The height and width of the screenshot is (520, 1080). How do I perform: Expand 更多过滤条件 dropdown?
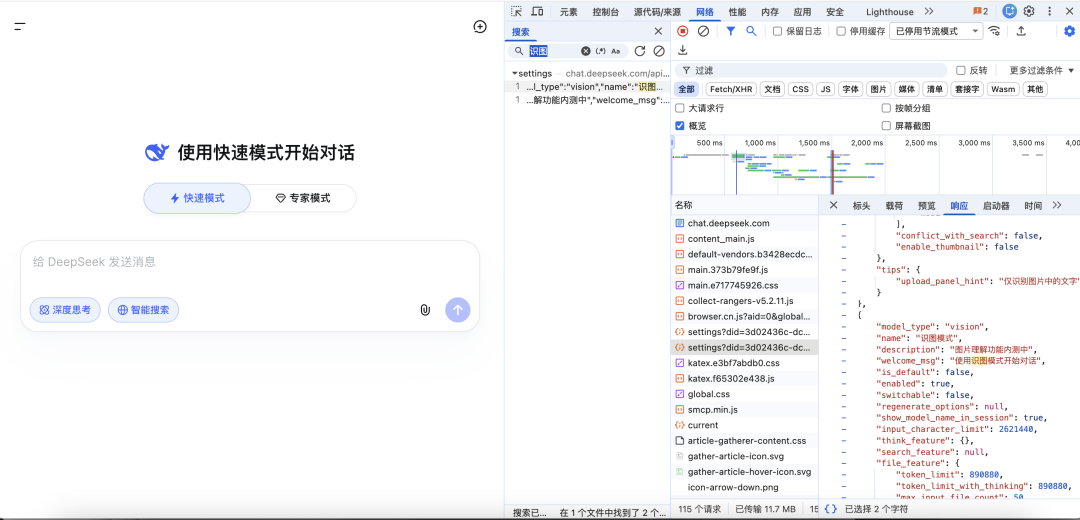1041,70
